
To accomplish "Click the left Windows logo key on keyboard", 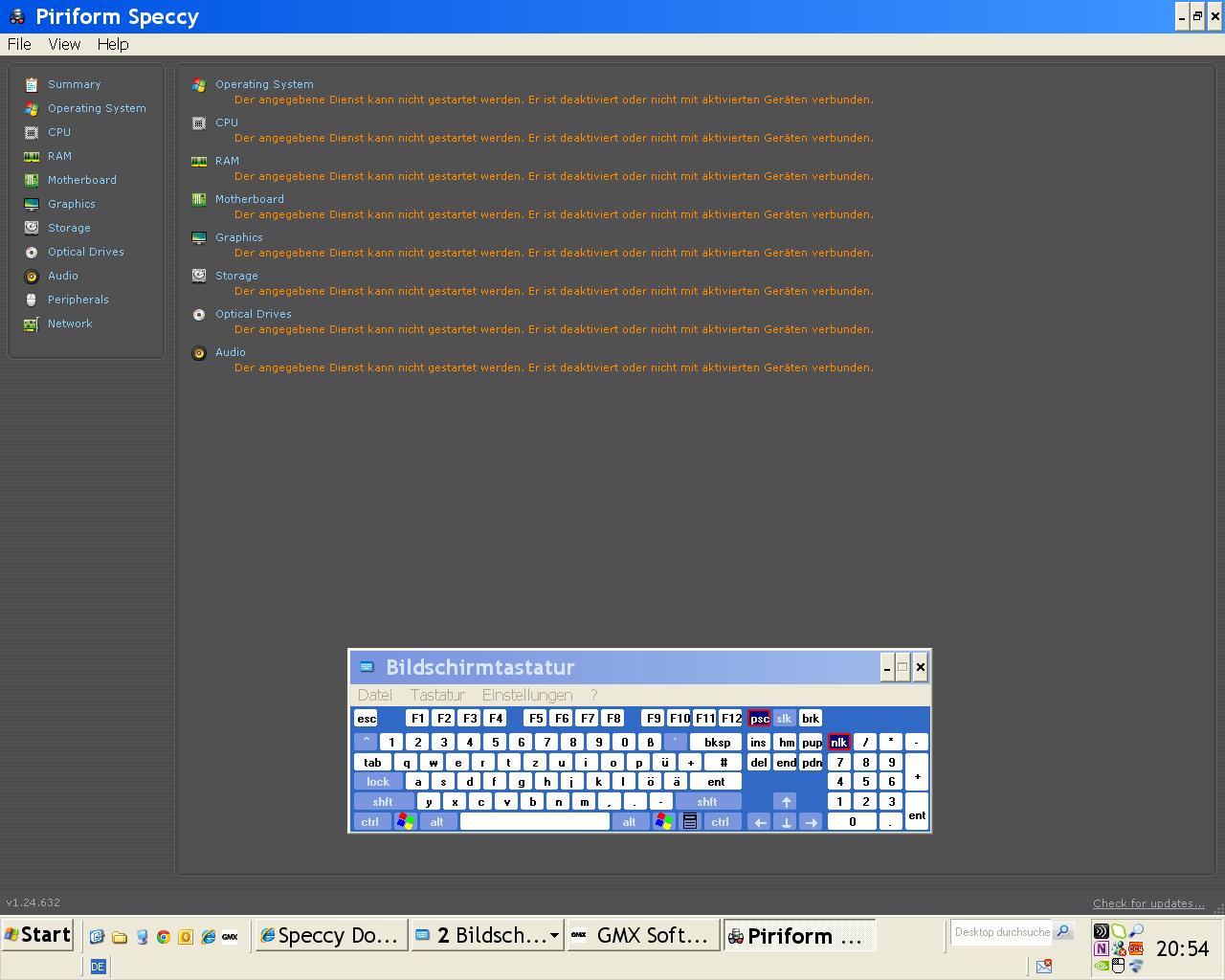I will coord(405,822).
